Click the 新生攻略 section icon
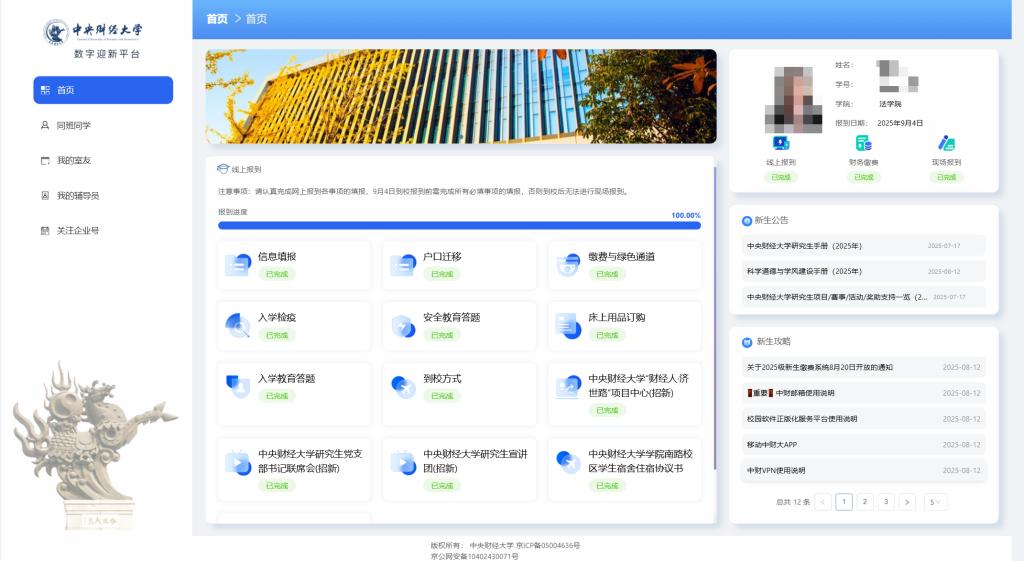Image resolution: width=1024 pixels, height=561 pixels. click(x=746, y=342)
